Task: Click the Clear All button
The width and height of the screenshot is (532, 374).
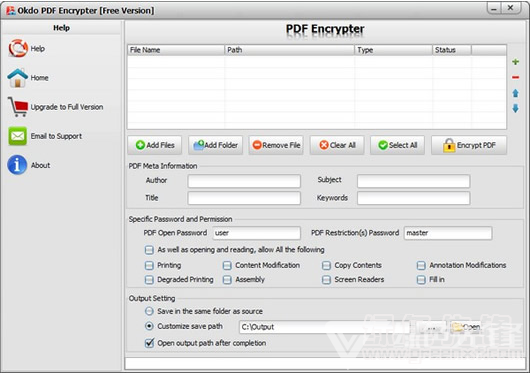Action: pos(337,145)
